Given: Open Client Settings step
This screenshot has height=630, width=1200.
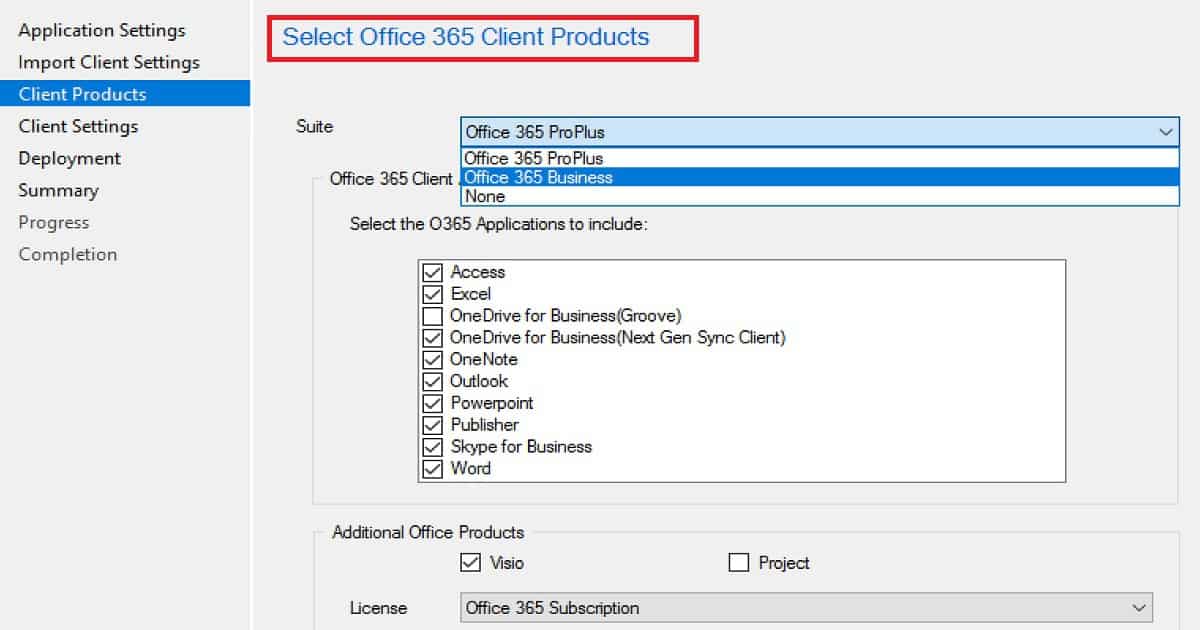Looking at the screenshot, I should [x=78, y=126].
